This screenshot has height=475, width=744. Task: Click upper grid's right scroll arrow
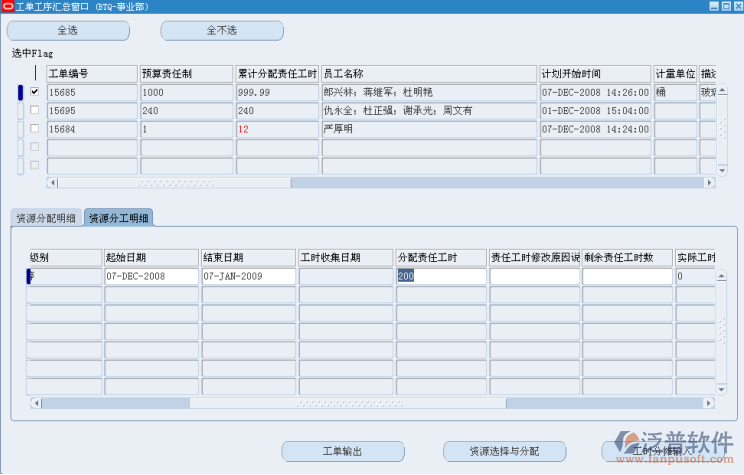tap(710, 183)
